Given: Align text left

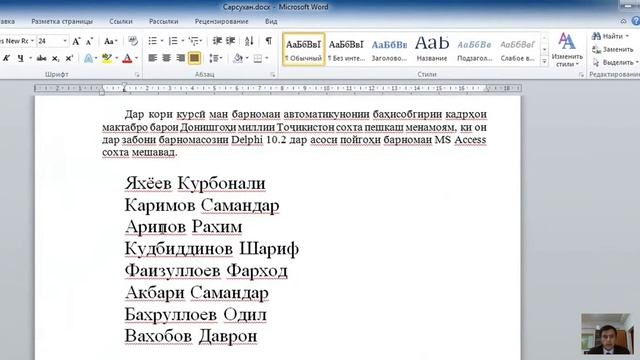Looking at the screenshot, I should pos(153,58).
